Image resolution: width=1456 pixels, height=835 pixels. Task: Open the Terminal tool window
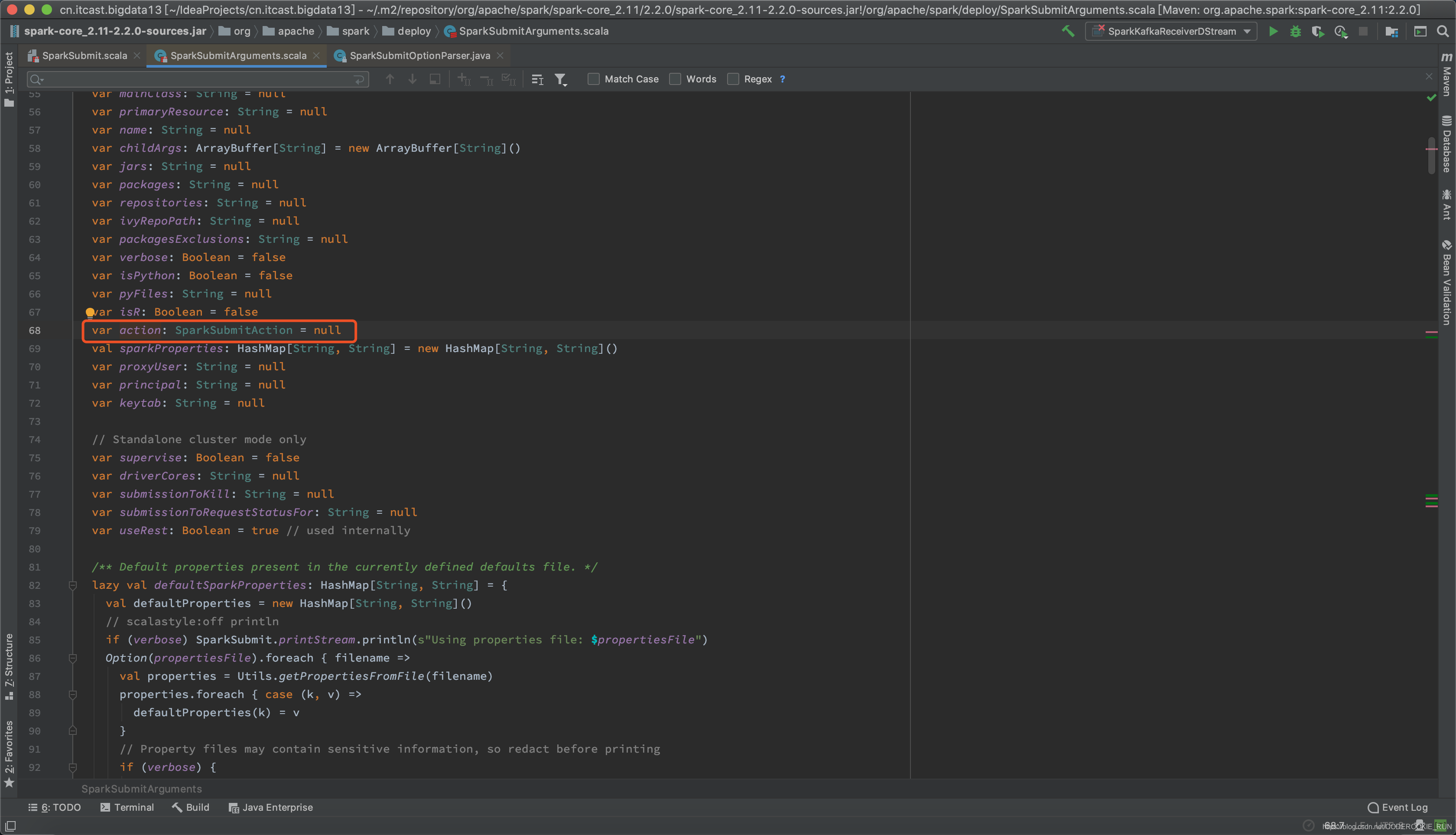(127, 808)
